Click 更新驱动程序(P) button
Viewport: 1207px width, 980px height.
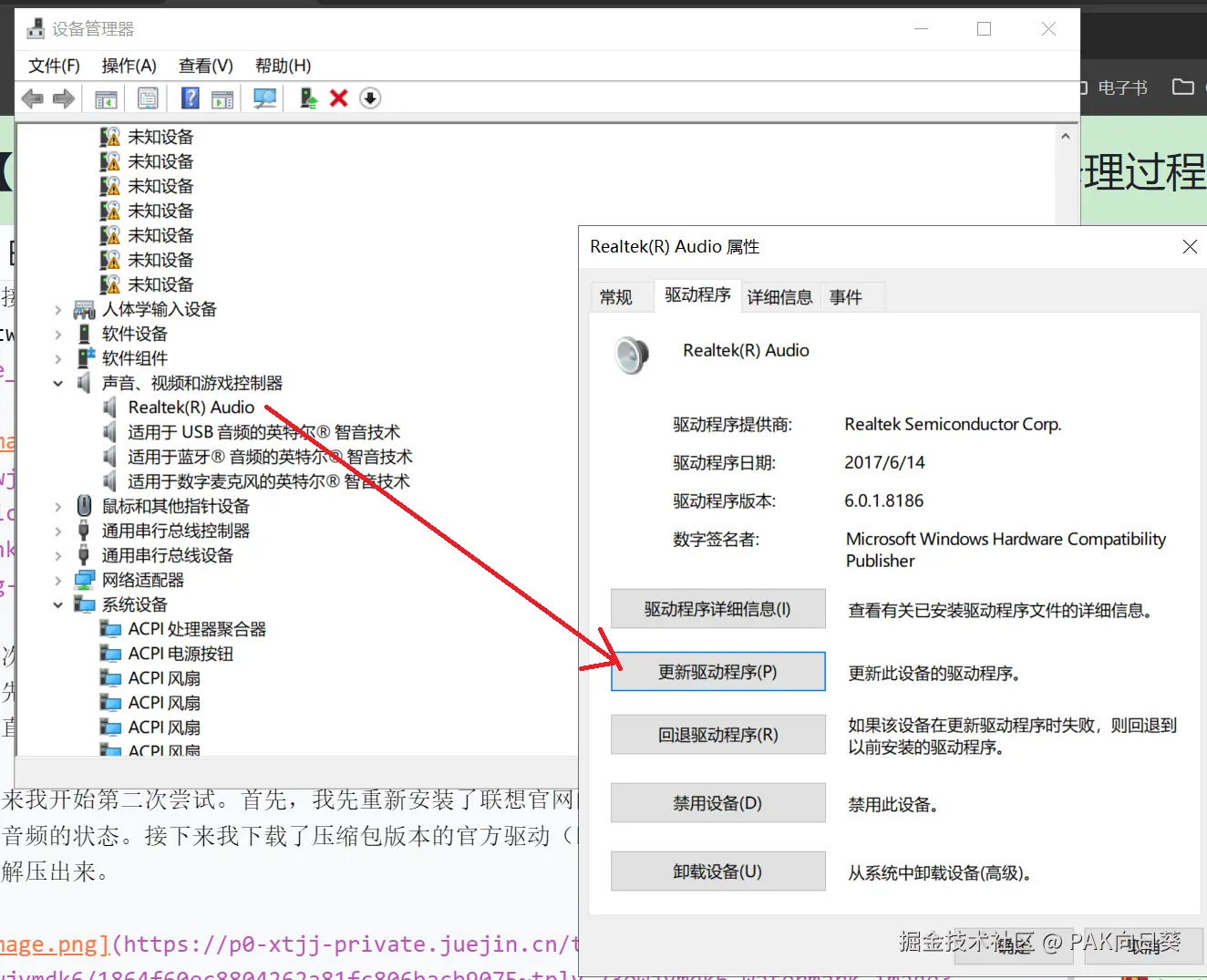pyautogui.click(x=717, y=672)
